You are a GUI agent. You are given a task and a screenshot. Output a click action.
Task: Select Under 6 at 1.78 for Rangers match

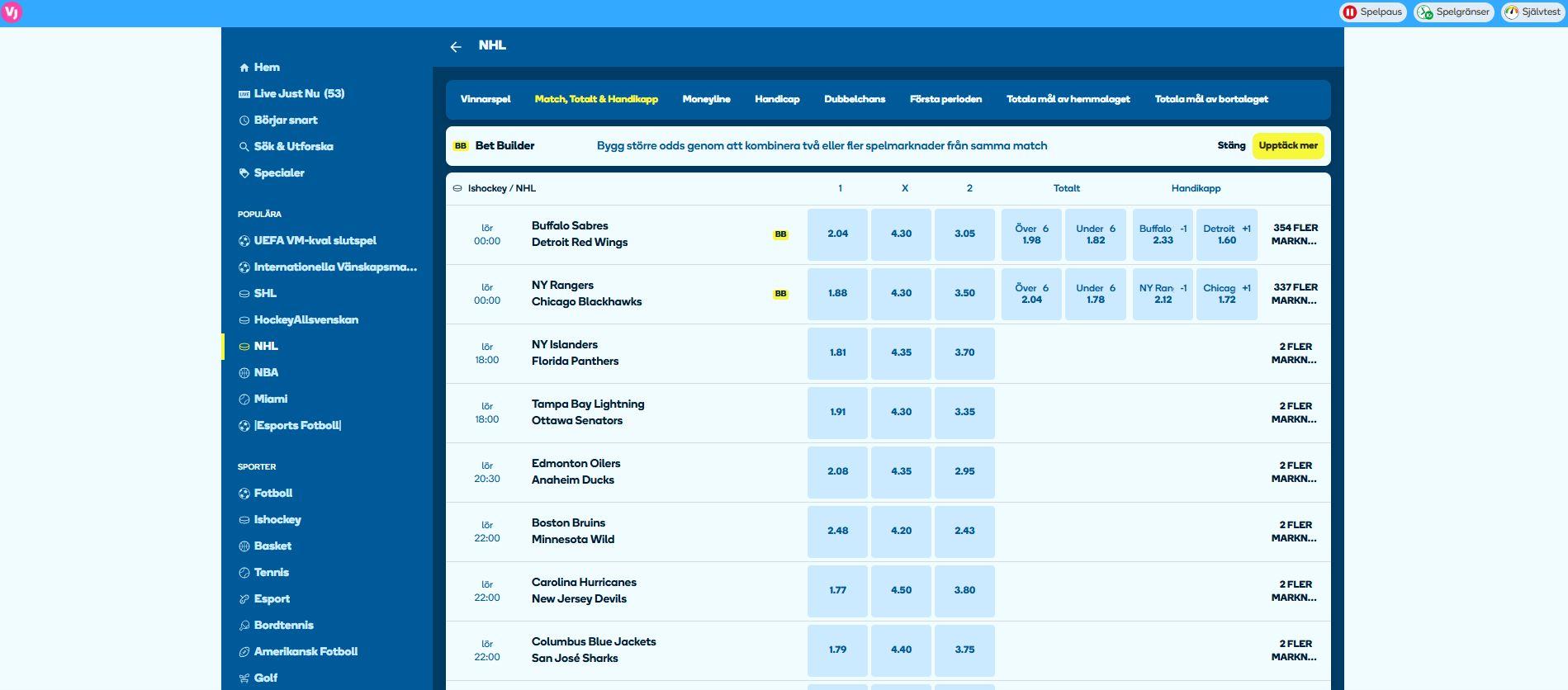tap(1096, 294)
